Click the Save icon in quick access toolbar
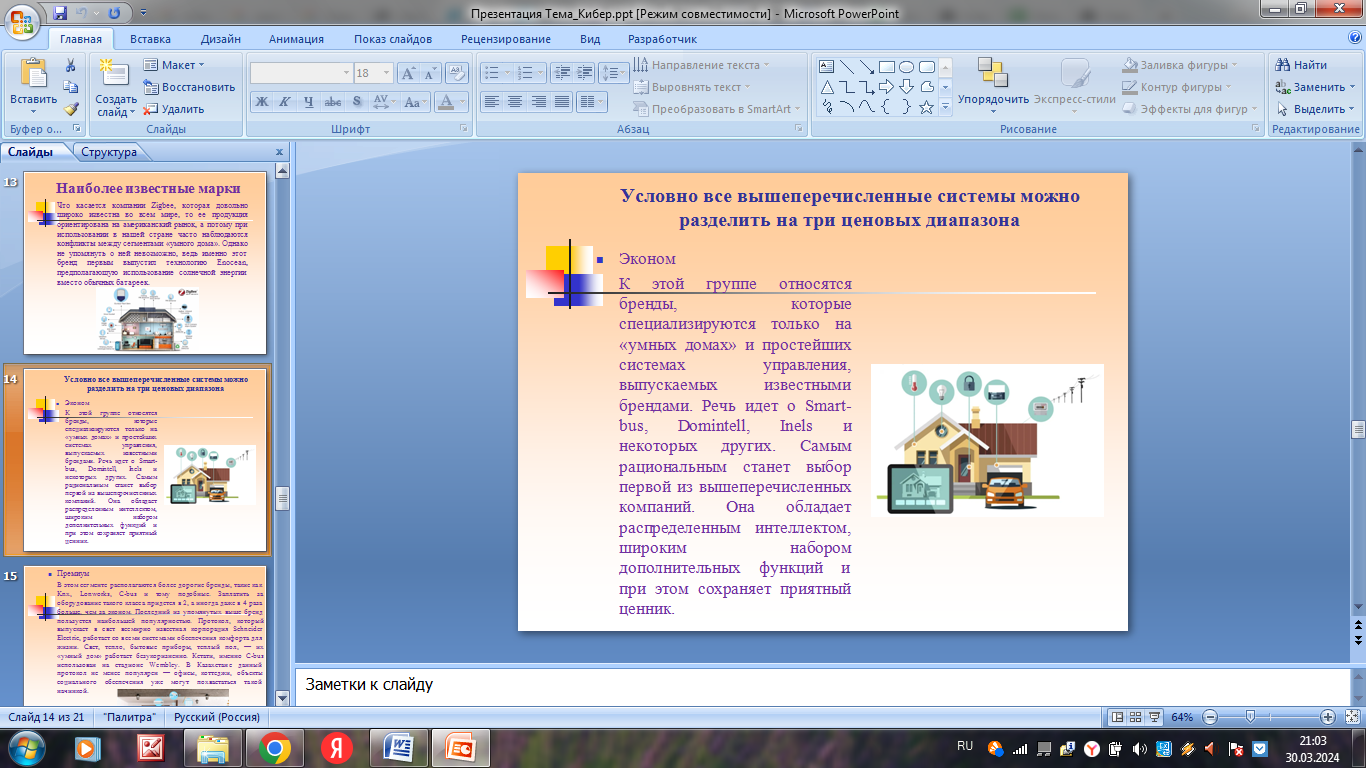Screen dimensions: 1366x768 pos(60,13)
